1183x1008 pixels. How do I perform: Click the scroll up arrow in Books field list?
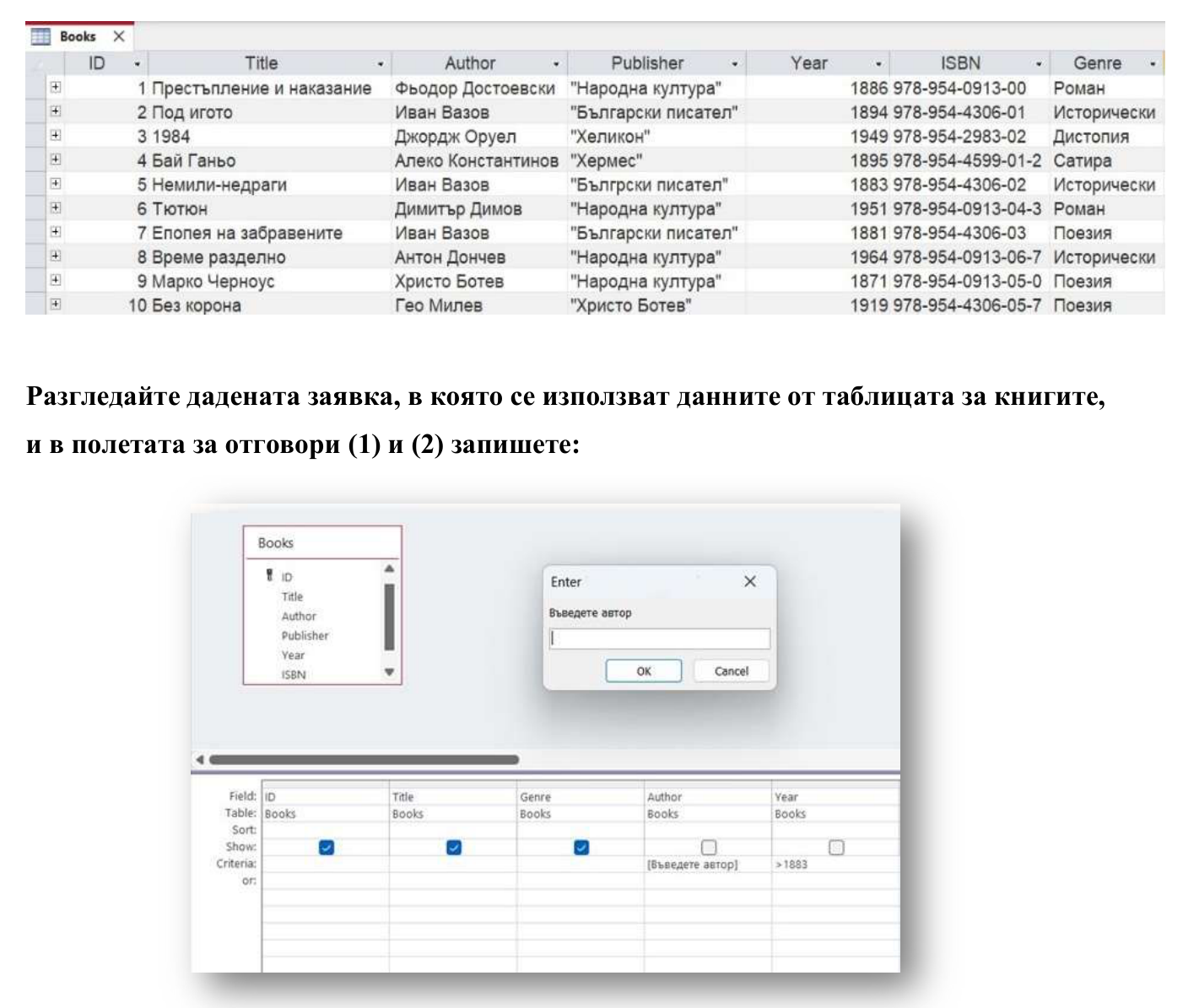pos(389,569)
